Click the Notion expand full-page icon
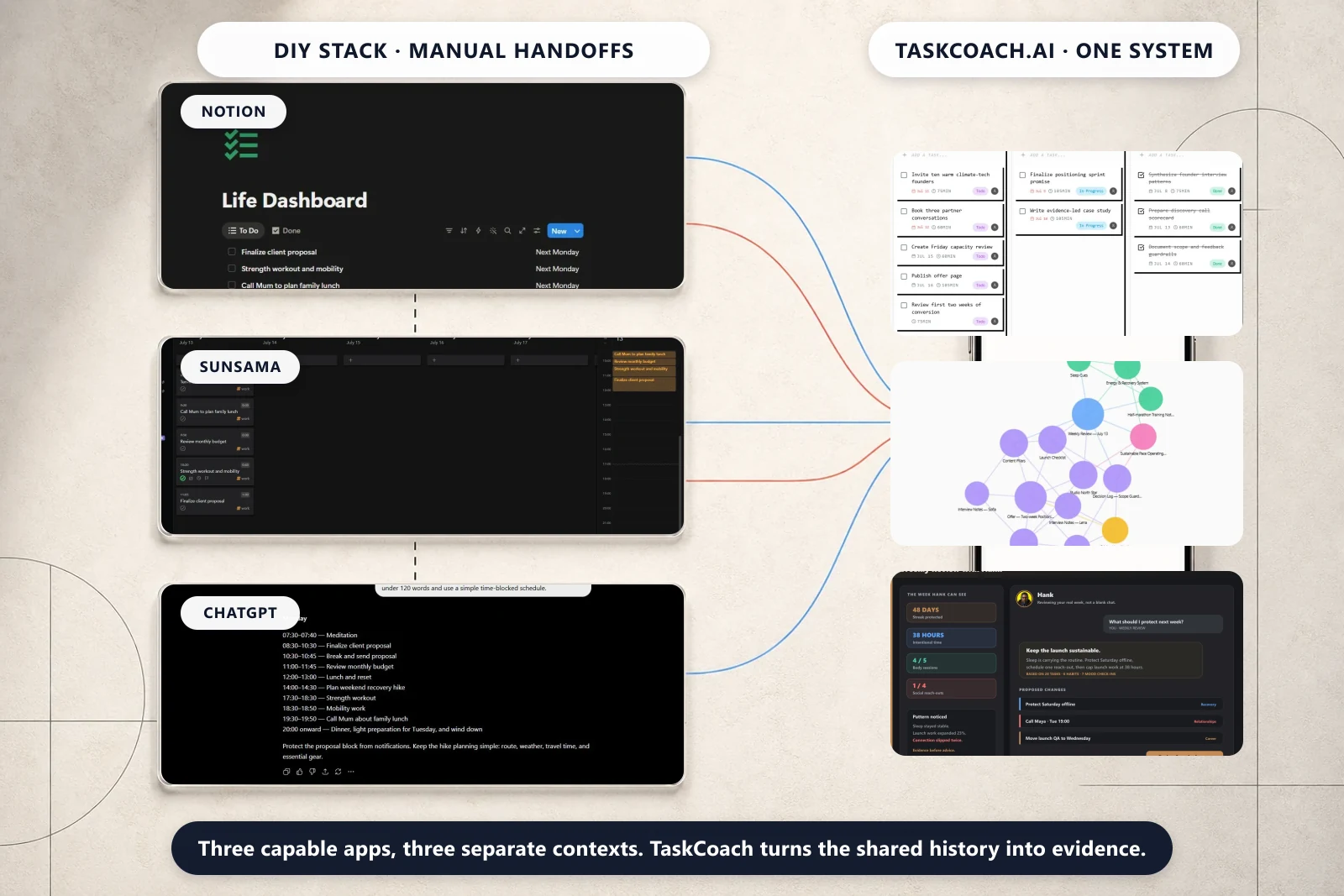Viewport: 1344px width, 896px height. (x=522, y=231)
